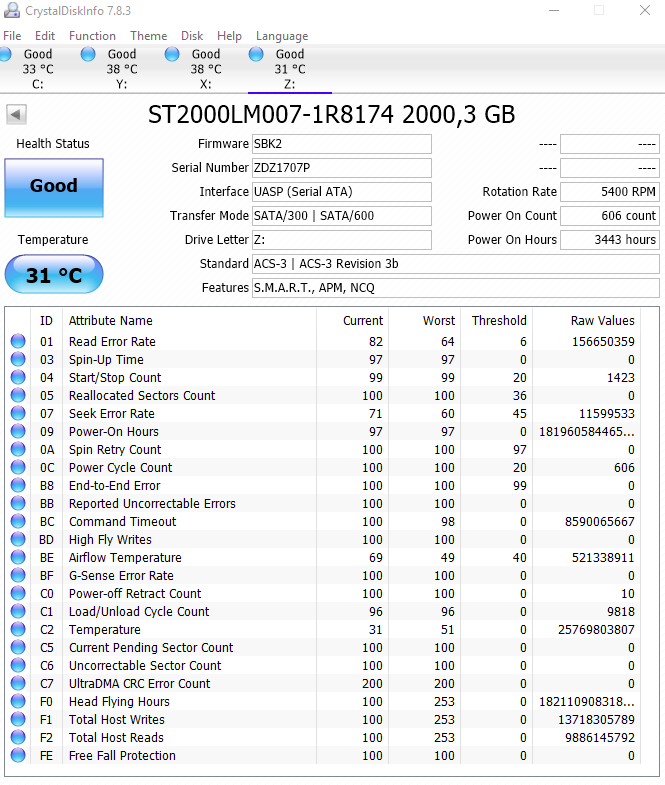Click the Interface field UASP (Serial ATA)

click(342, 192)
